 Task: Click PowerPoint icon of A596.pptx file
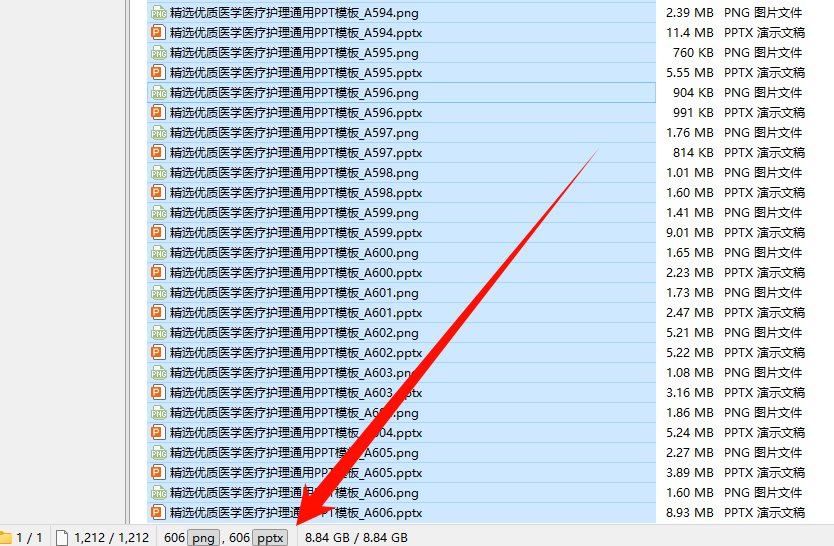pyautogui.click(x=159, y=113)
